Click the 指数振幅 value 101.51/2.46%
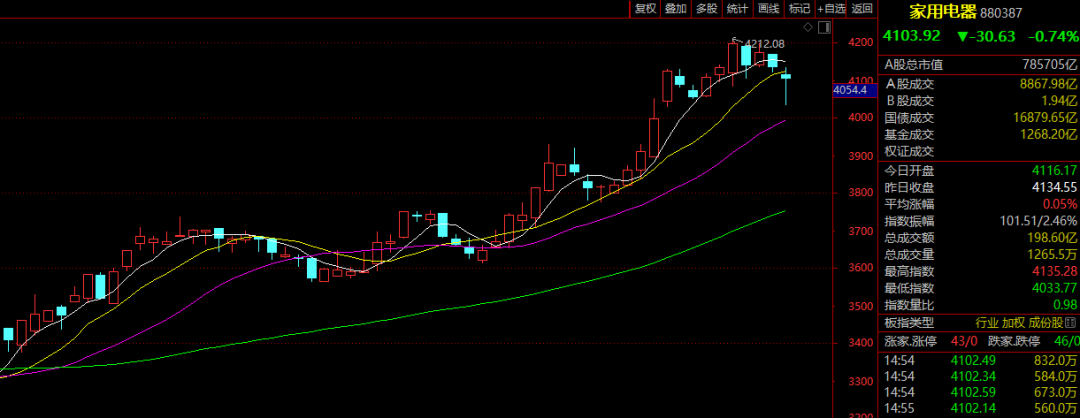1080x418 pixels. pyautogui.click(x=1038, y=221)
